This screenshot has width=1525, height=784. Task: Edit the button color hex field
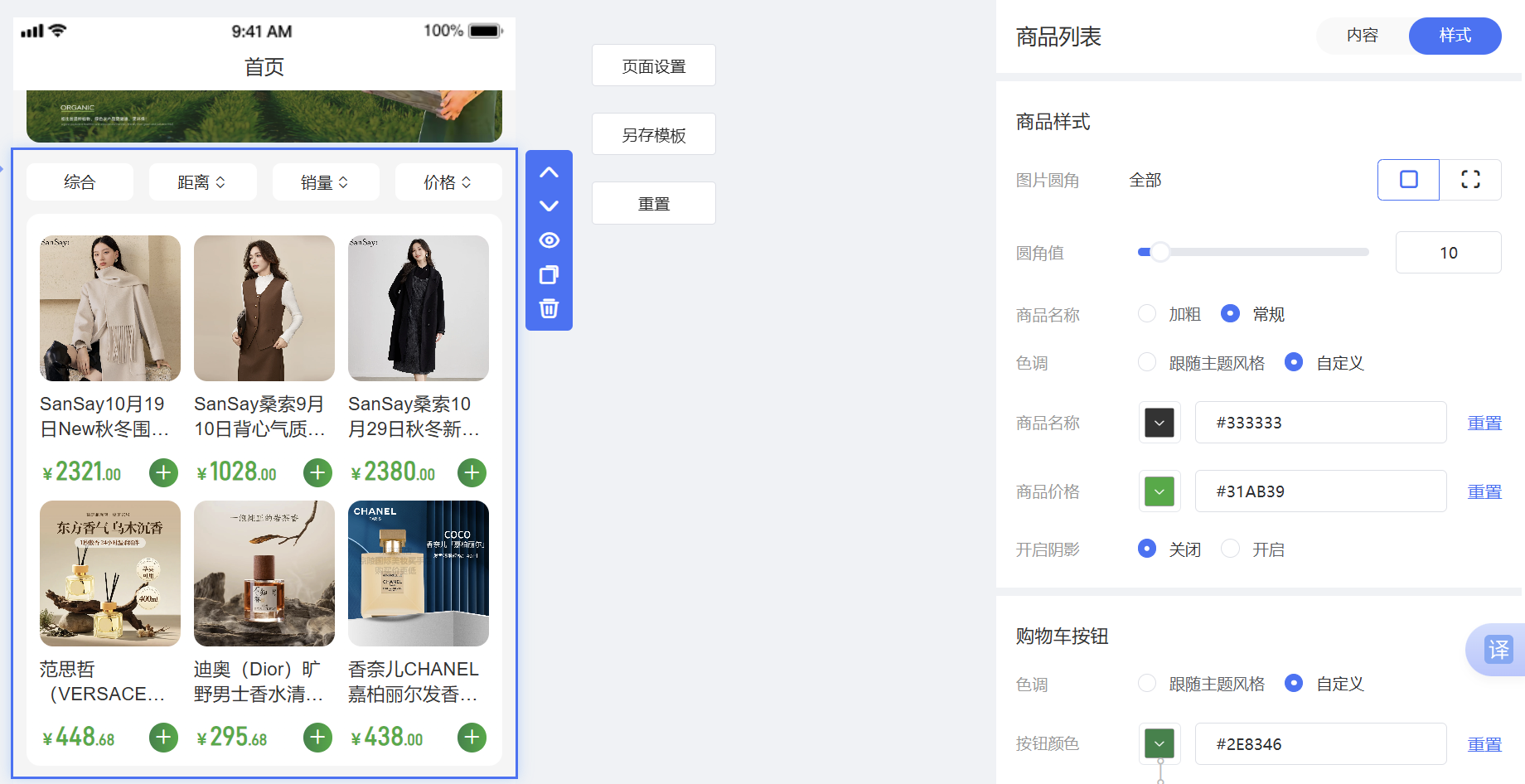pos(1321,744)
